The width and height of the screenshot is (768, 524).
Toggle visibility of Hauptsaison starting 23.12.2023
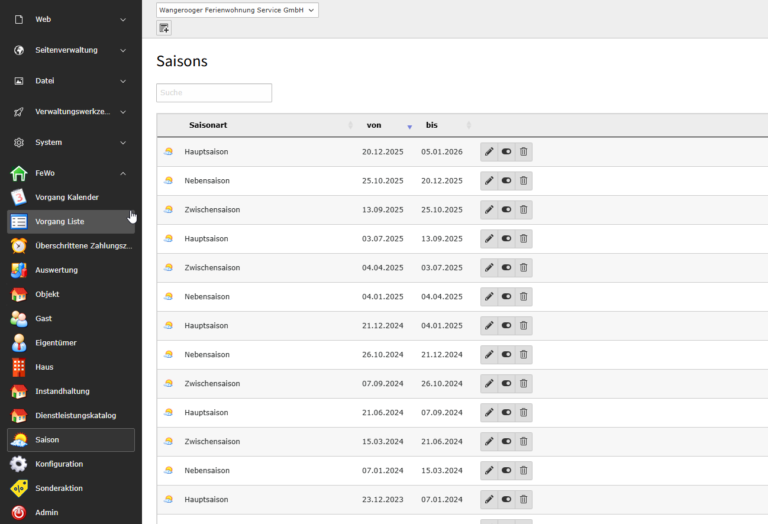506,499
